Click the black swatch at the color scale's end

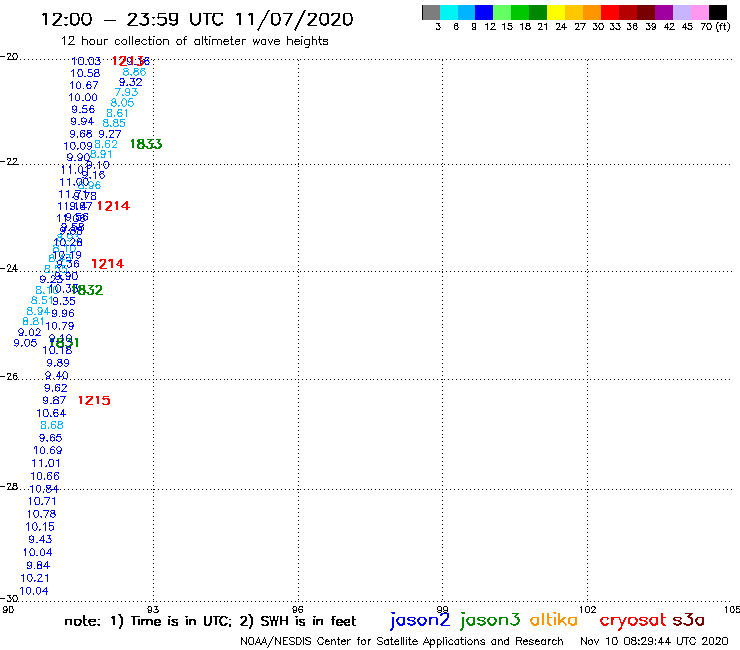718,12
